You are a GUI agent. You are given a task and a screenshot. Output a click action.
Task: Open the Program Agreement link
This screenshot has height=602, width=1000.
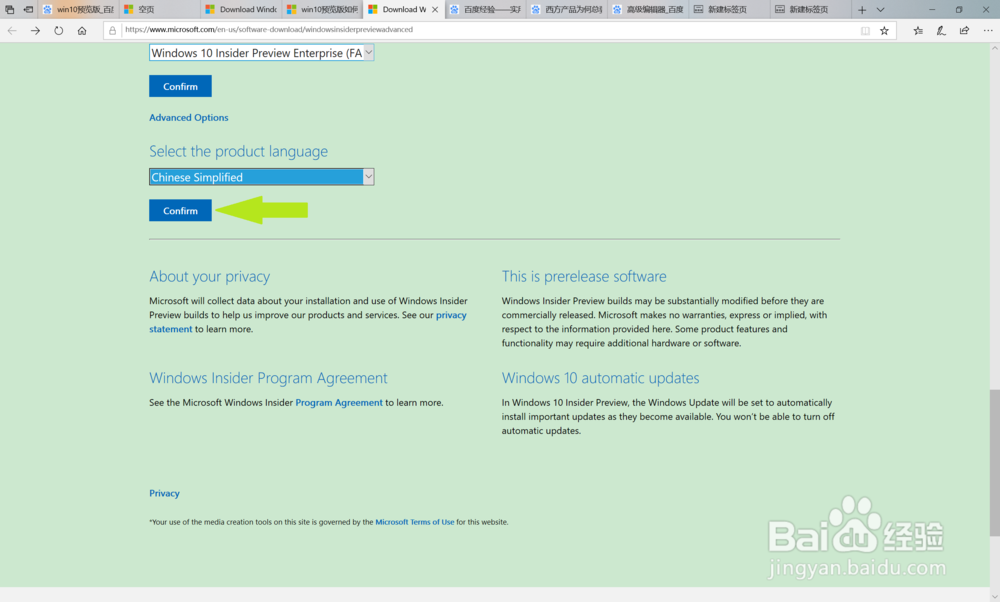[x=339, y=403]
